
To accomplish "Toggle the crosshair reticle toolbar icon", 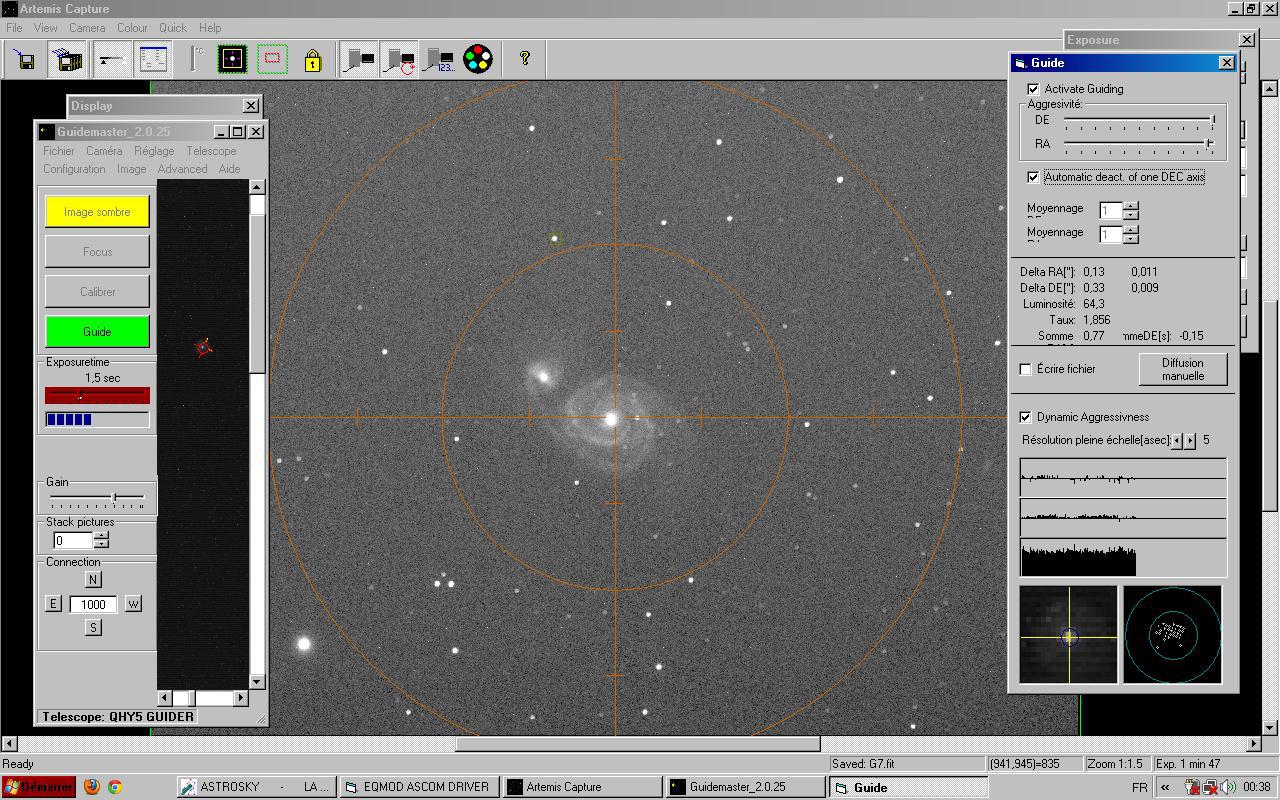I will 232,60.
